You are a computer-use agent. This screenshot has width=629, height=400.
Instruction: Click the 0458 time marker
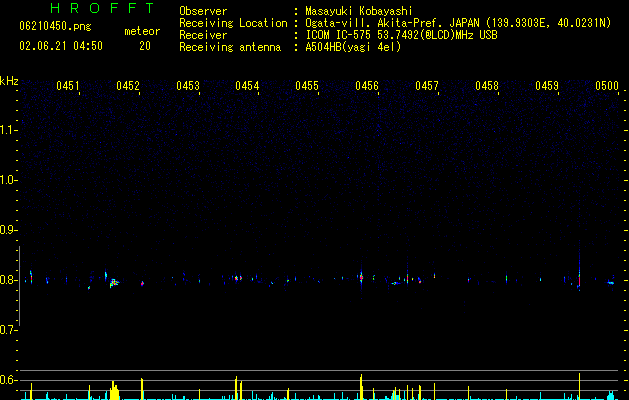(487, 86)
